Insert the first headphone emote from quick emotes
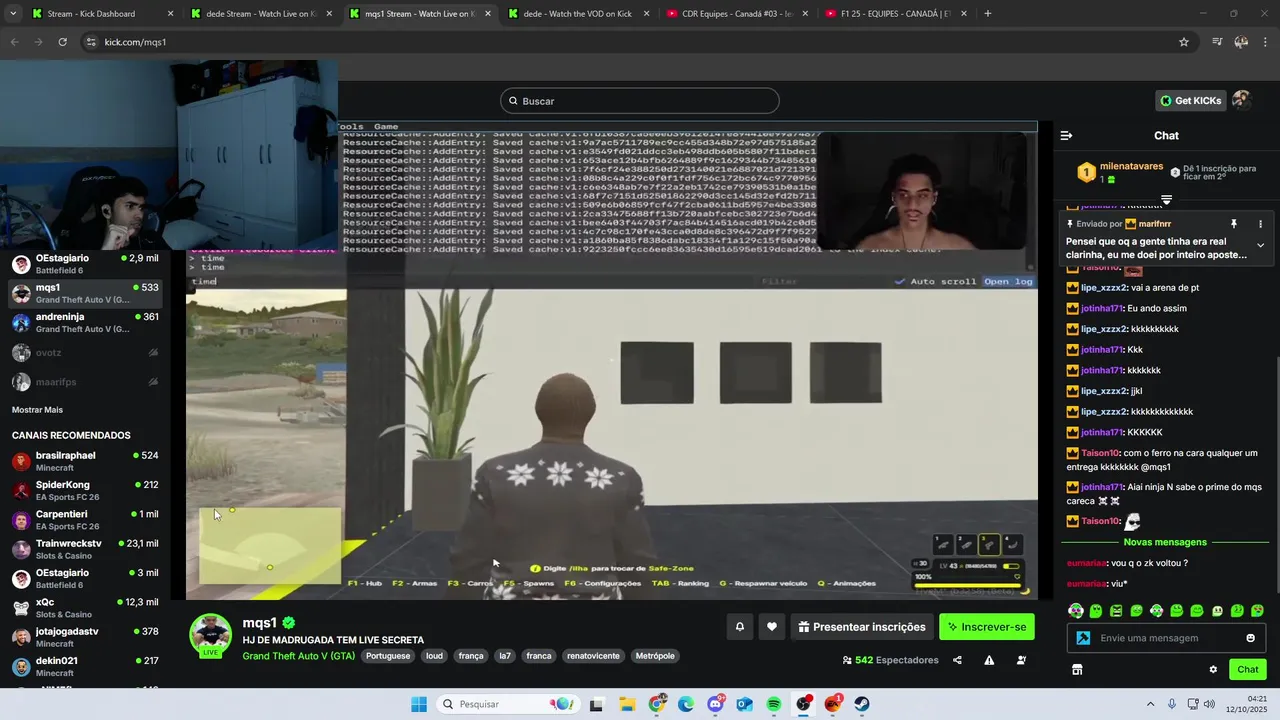 (x=1075, y=610)
